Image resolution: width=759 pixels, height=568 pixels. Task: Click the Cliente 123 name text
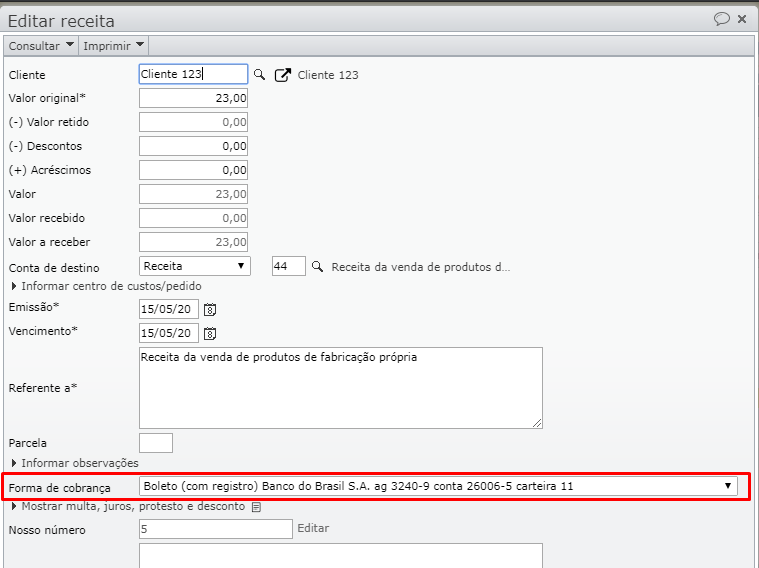pos(328,75)
